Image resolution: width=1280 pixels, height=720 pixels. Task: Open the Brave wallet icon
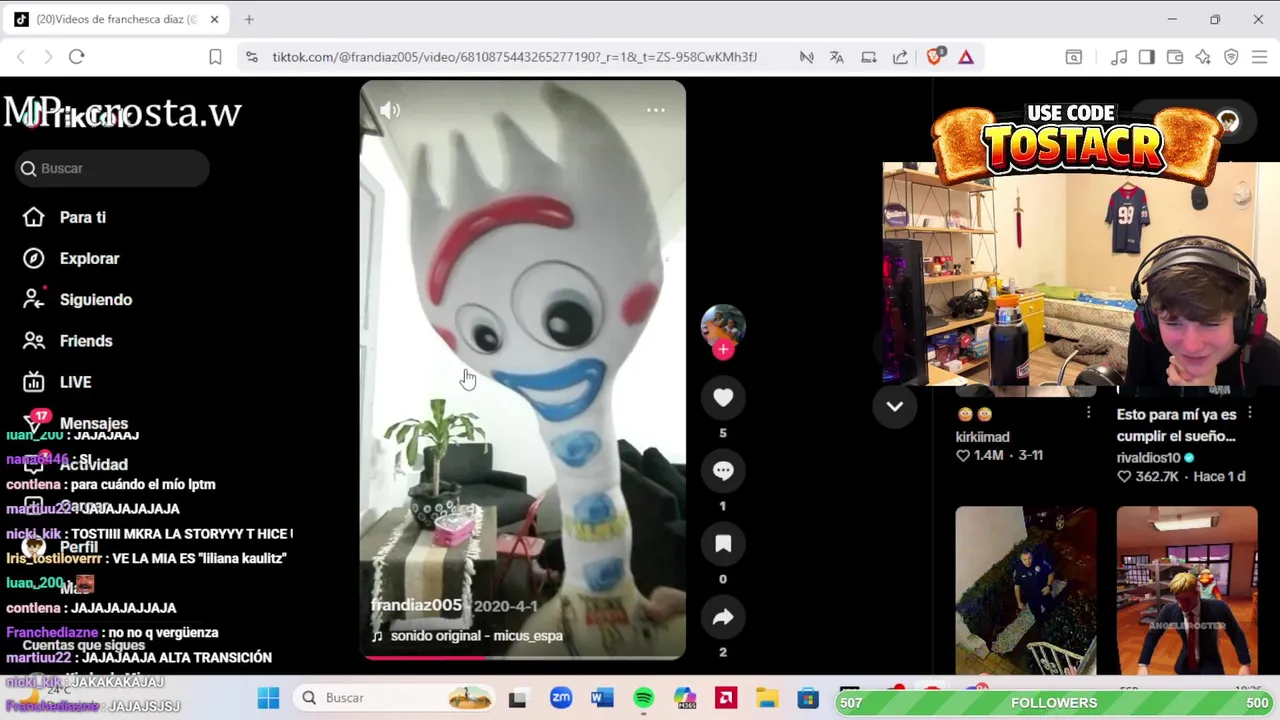(x=1175, y=57)
